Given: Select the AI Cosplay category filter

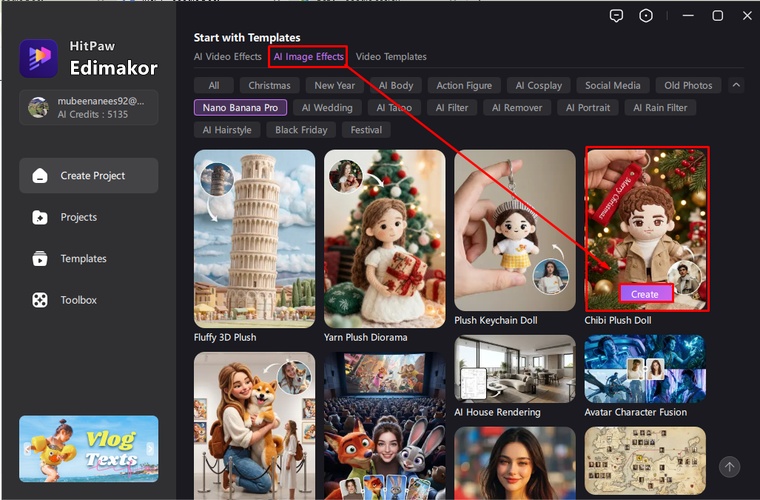Looking at the screenshot, I should point(538,85).
